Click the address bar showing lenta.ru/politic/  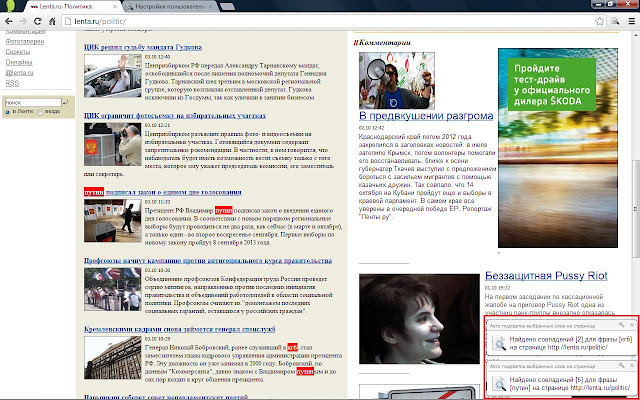[327, 21]
